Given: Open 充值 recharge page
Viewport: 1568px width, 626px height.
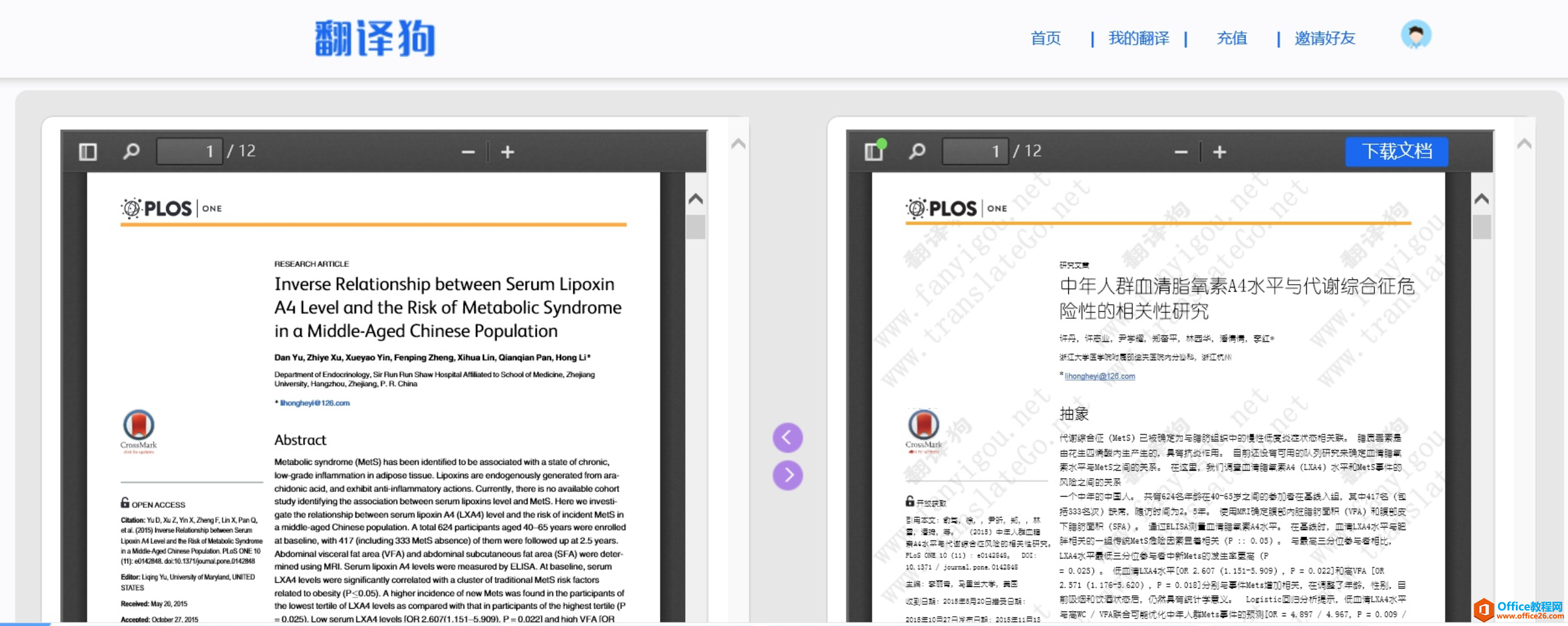Looking at the screenshot, I should click(x=1231, y=38).
